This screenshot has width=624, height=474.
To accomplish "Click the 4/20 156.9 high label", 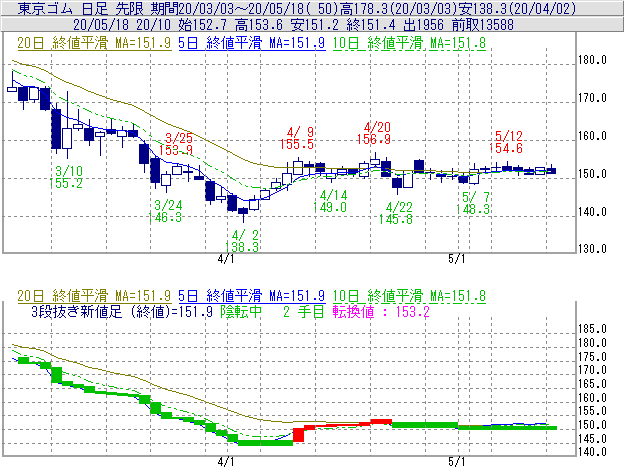I will click(x=374, y=133).
